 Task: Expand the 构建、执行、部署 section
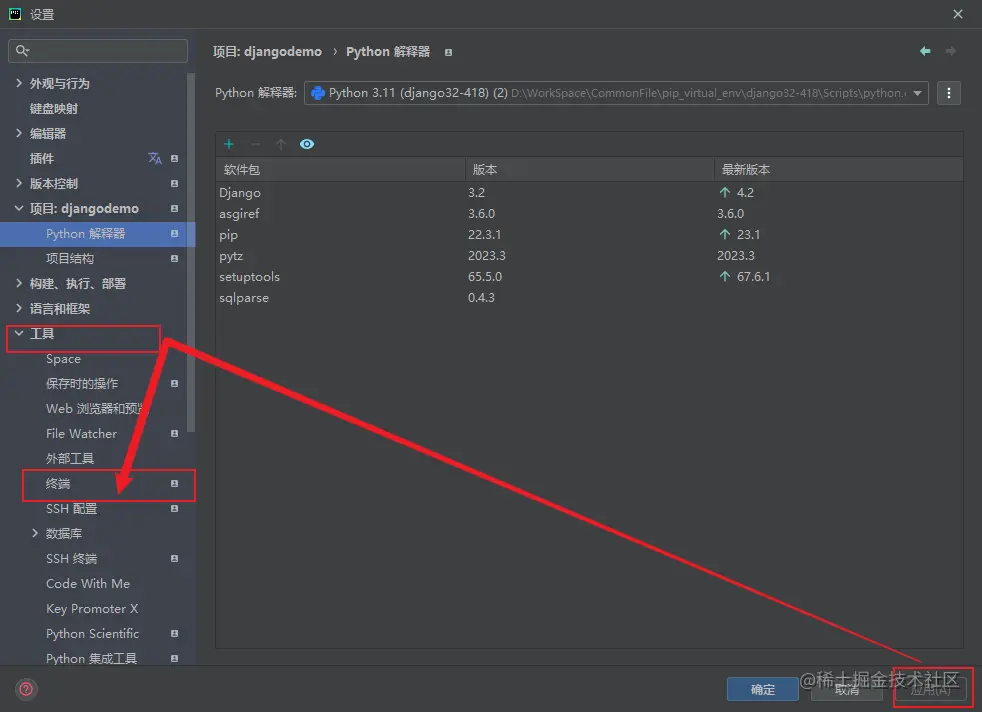pyautogui.click(x=19, y=283)
